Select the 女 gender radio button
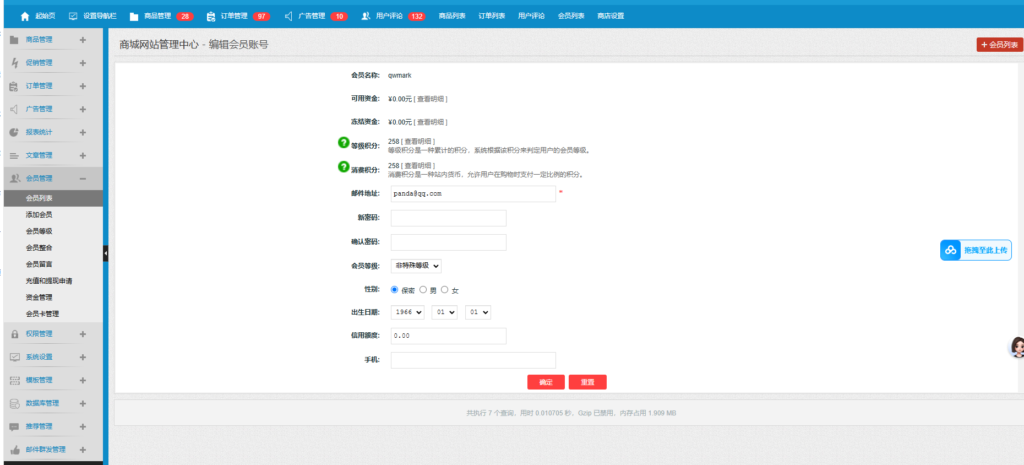The image size is (1024, 465). pyautogui.click(x=445, y=289)
